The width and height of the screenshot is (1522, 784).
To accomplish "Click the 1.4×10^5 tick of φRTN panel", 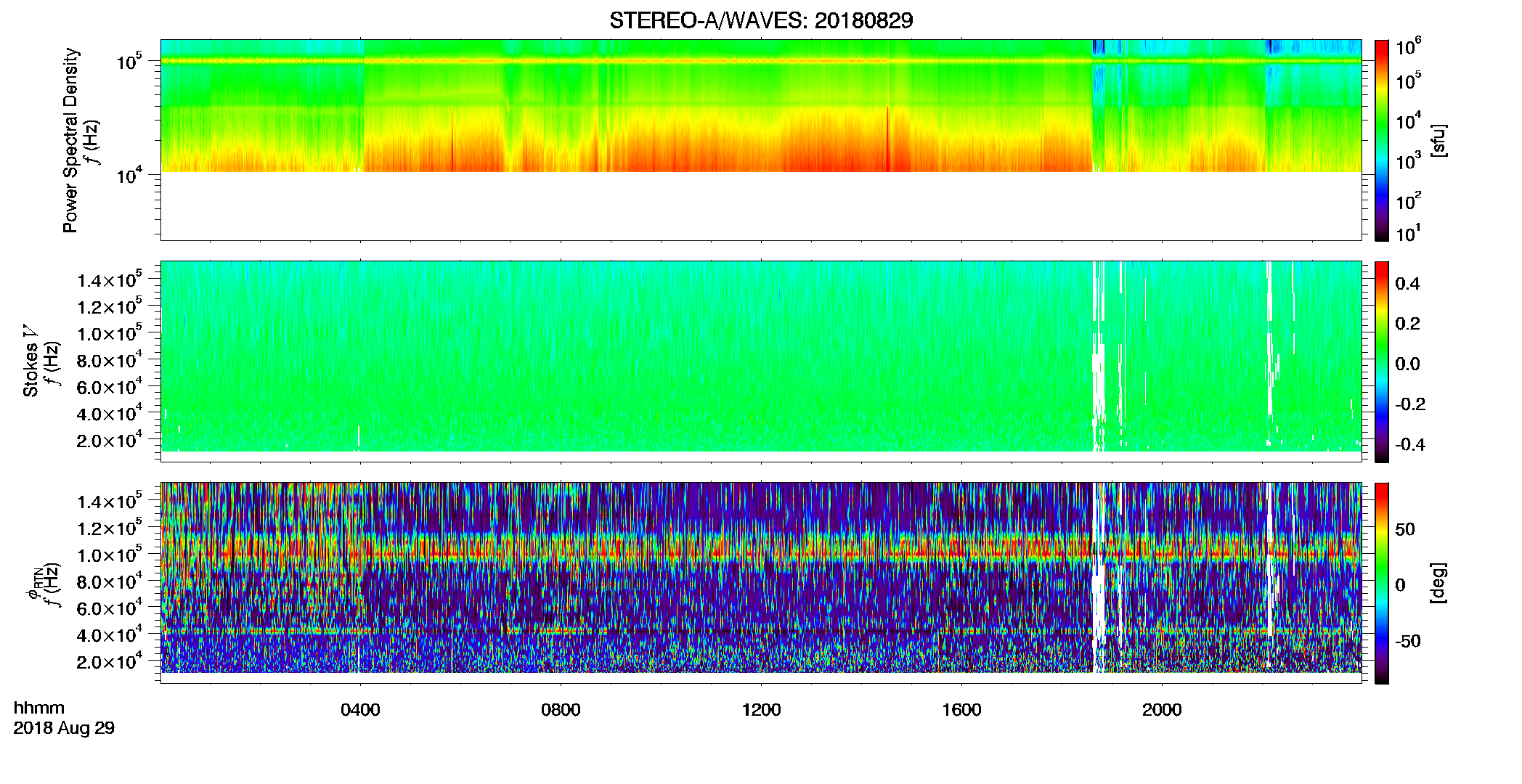I will click(110, 501).
